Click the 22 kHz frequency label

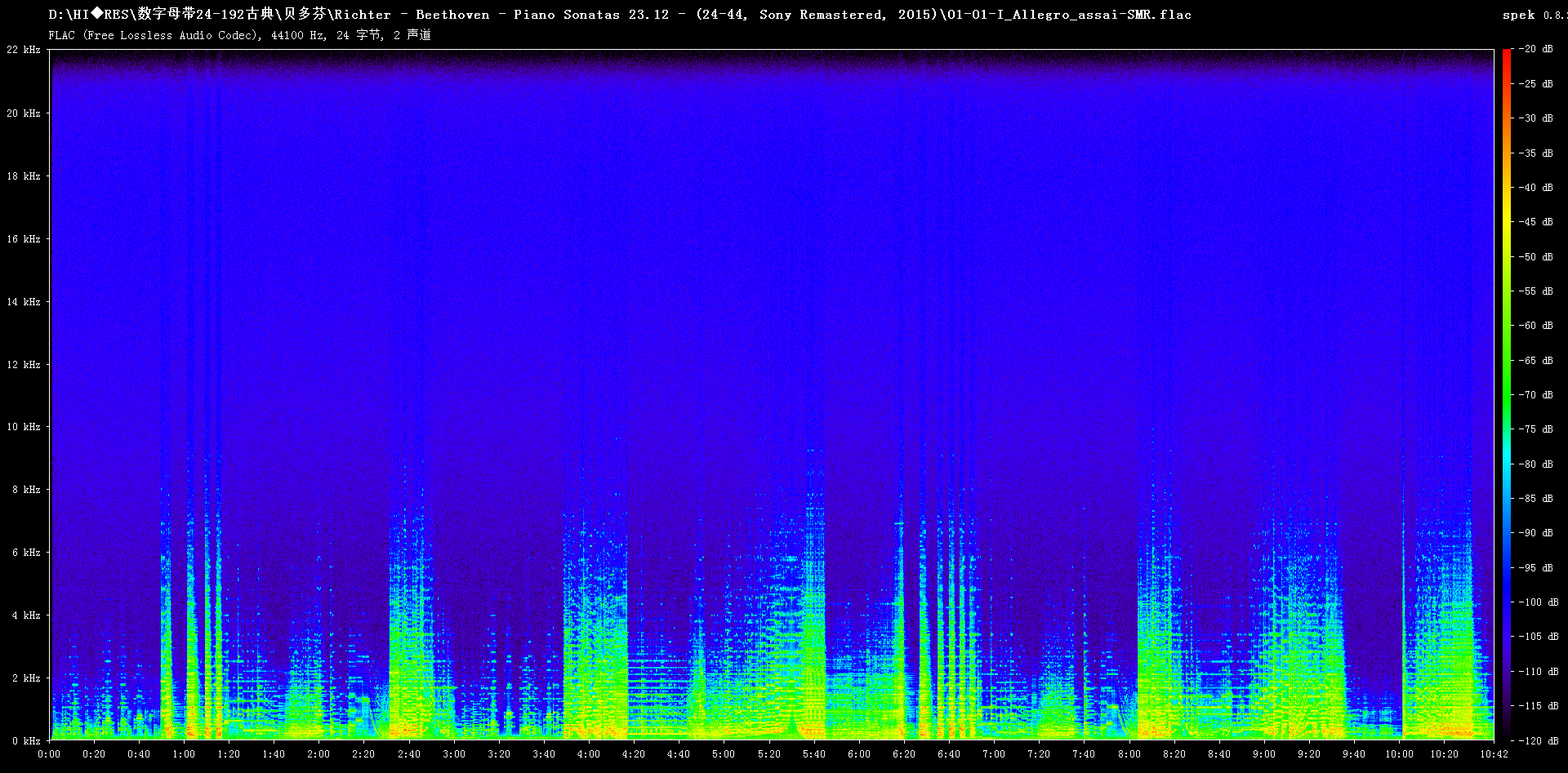coord(24,50)
